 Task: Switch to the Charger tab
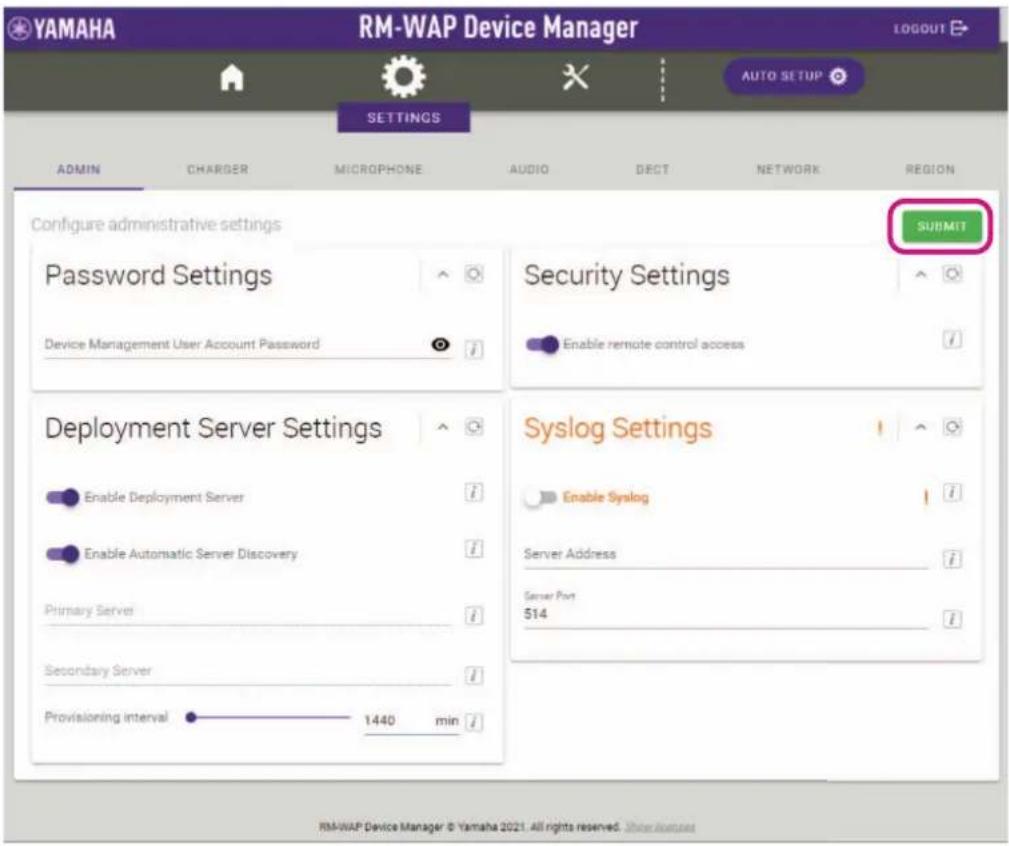tap(218, 169)
